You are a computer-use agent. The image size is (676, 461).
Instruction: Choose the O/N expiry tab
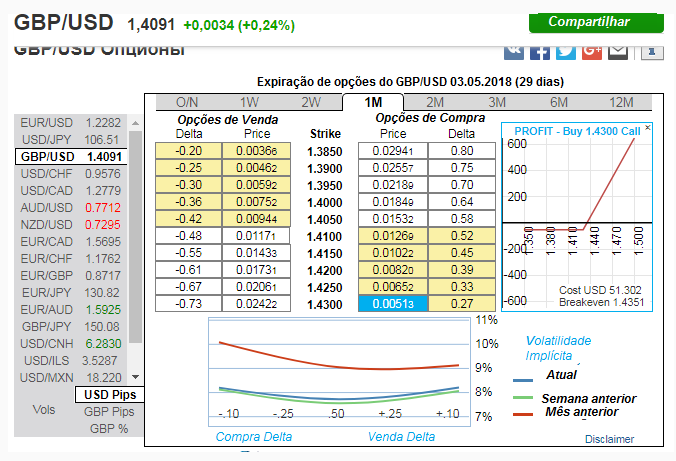point(187,102)
